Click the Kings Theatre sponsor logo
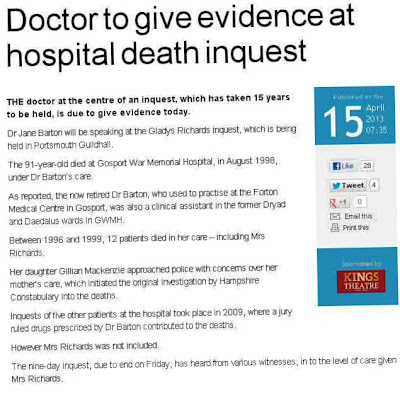The height and width of the screenshot is (400, 400). click(361, 281)
